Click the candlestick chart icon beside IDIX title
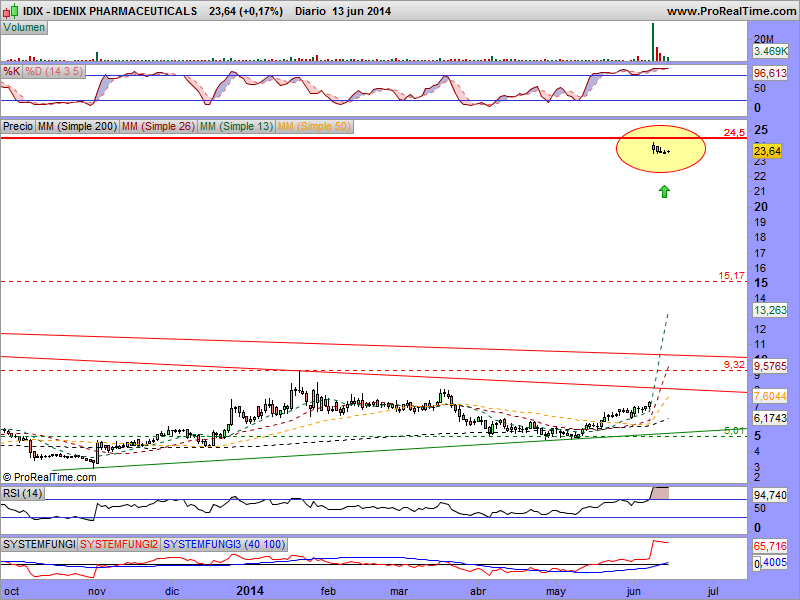800x600 pixels. [11, 11]
